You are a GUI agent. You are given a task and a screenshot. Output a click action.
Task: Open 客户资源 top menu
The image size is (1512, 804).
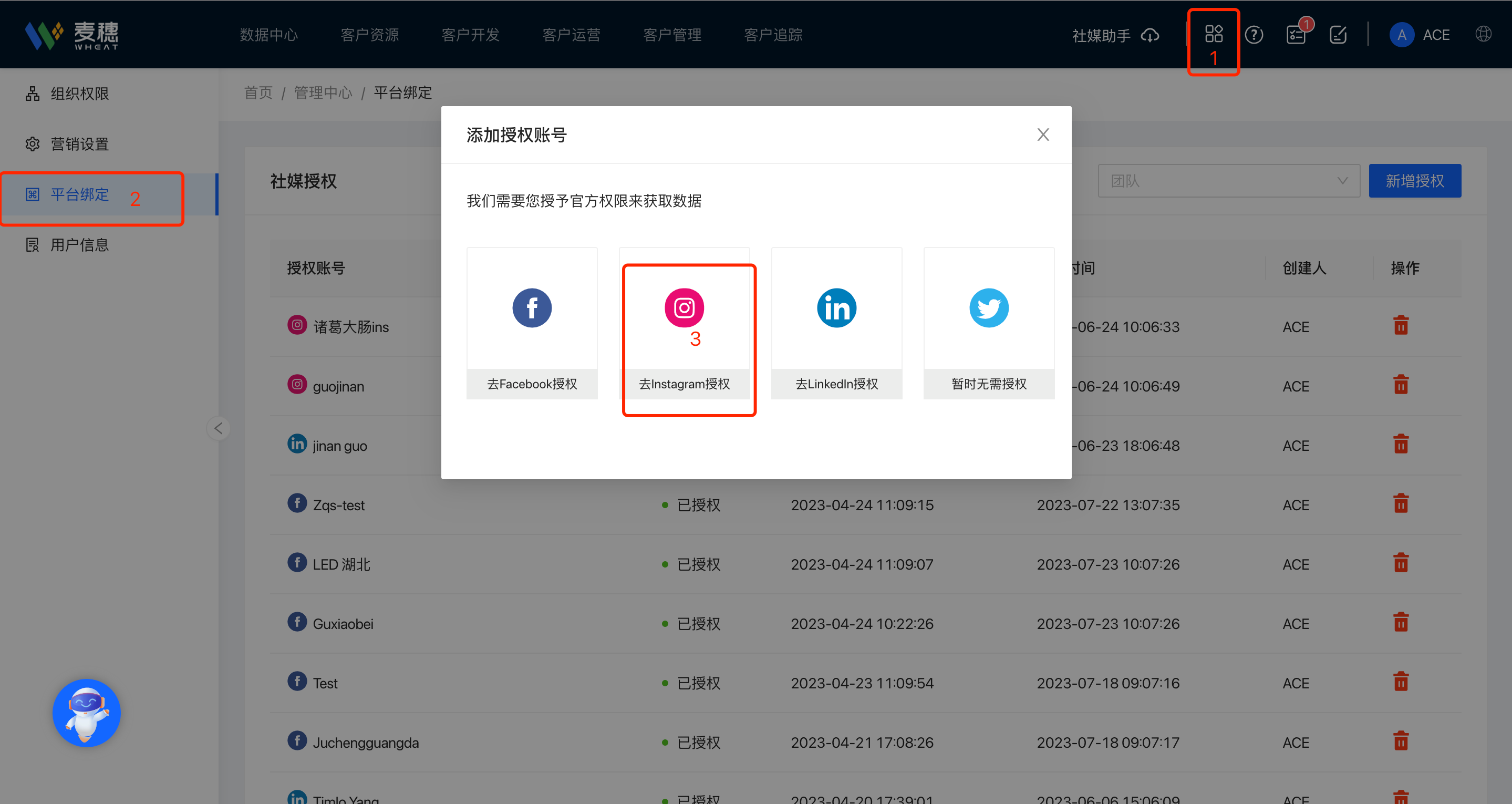[x=370, y=35]
